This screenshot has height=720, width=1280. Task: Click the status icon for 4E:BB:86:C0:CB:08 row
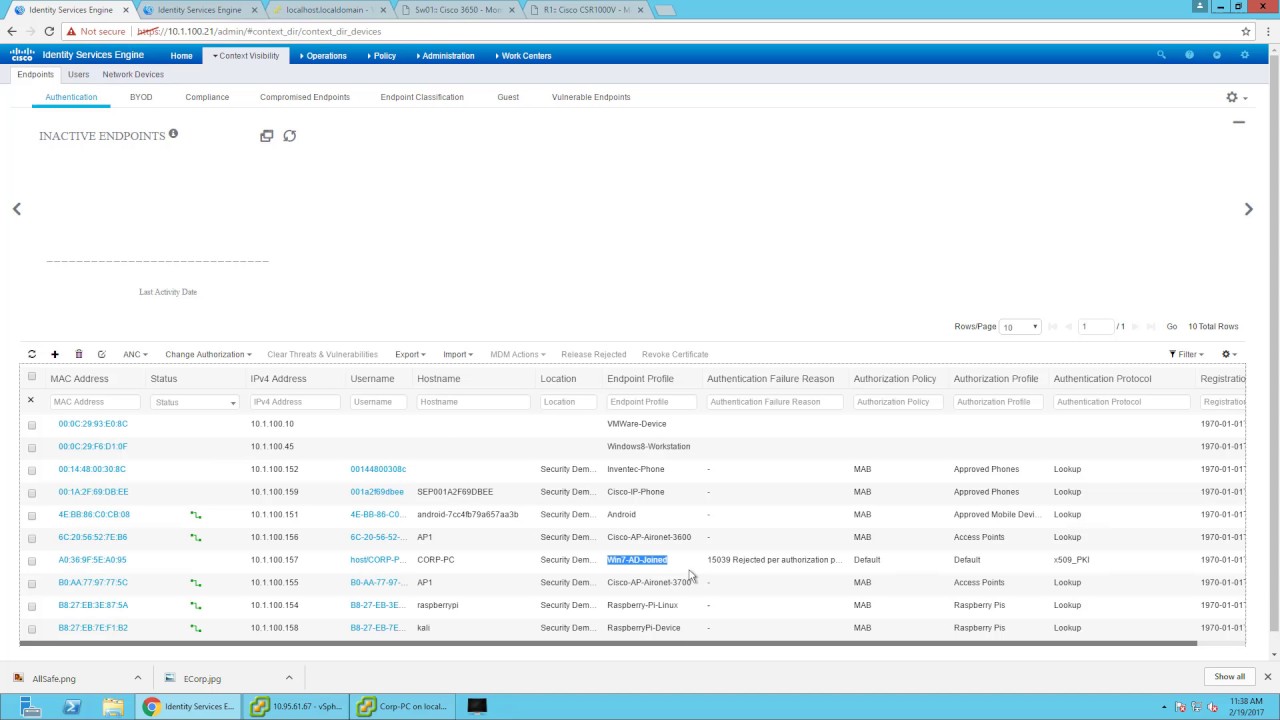tap(196, 515)
